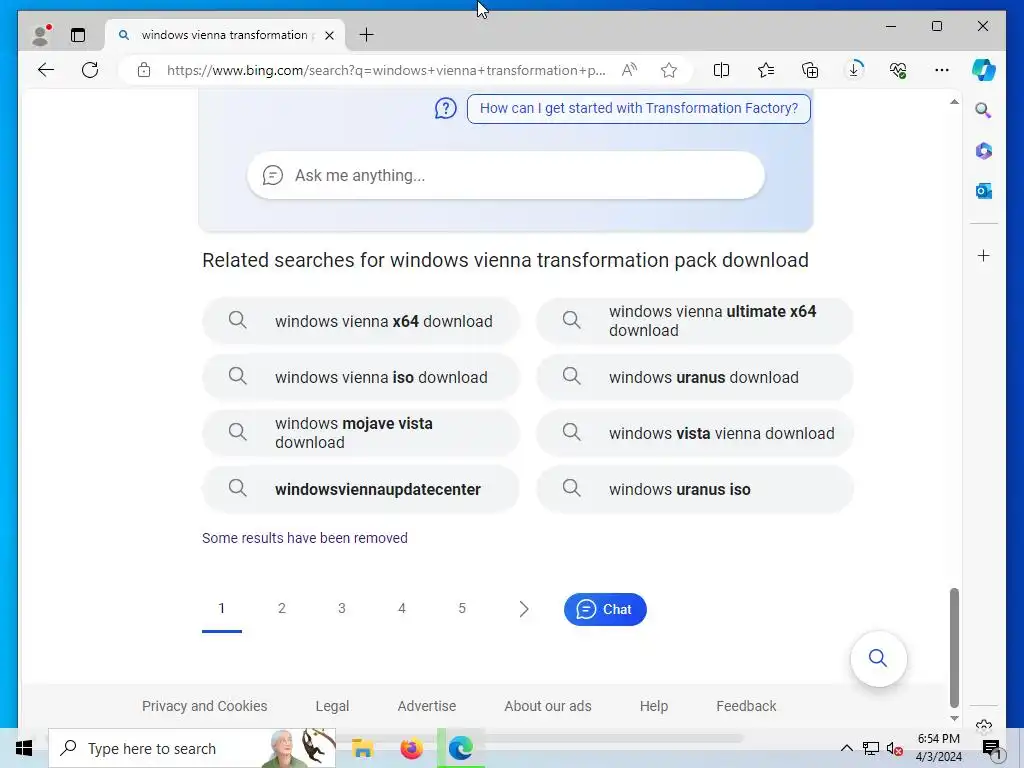Search windows uranus download
This screenshot has height=768, width=1024.
695,377
